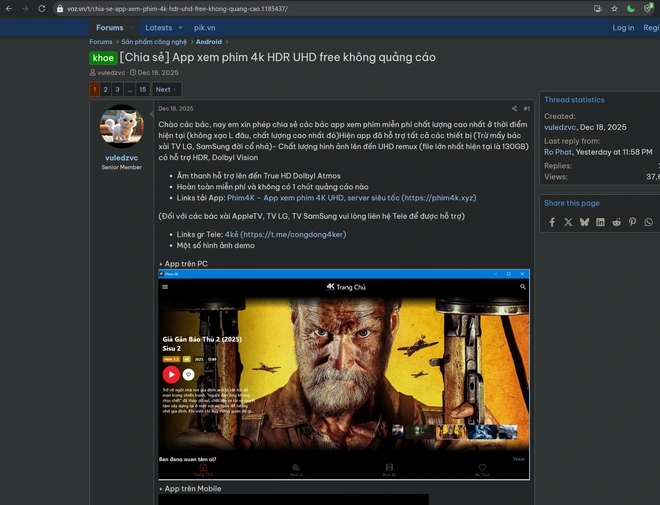Viewport: 660px width, 505px height.
Task: Open vuledzvc in Thread statistics
Action: click(x=560, y=127)
